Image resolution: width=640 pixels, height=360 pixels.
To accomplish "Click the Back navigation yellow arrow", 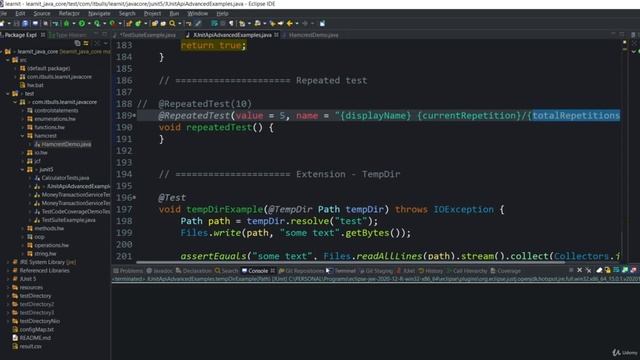I will pyautogui.click(x=289, y=23).
